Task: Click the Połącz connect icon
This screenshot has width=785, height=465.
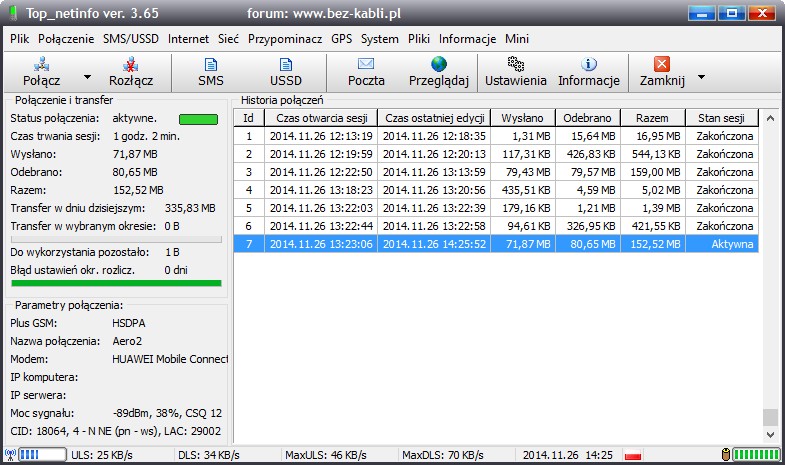Action: click(41, 65)
